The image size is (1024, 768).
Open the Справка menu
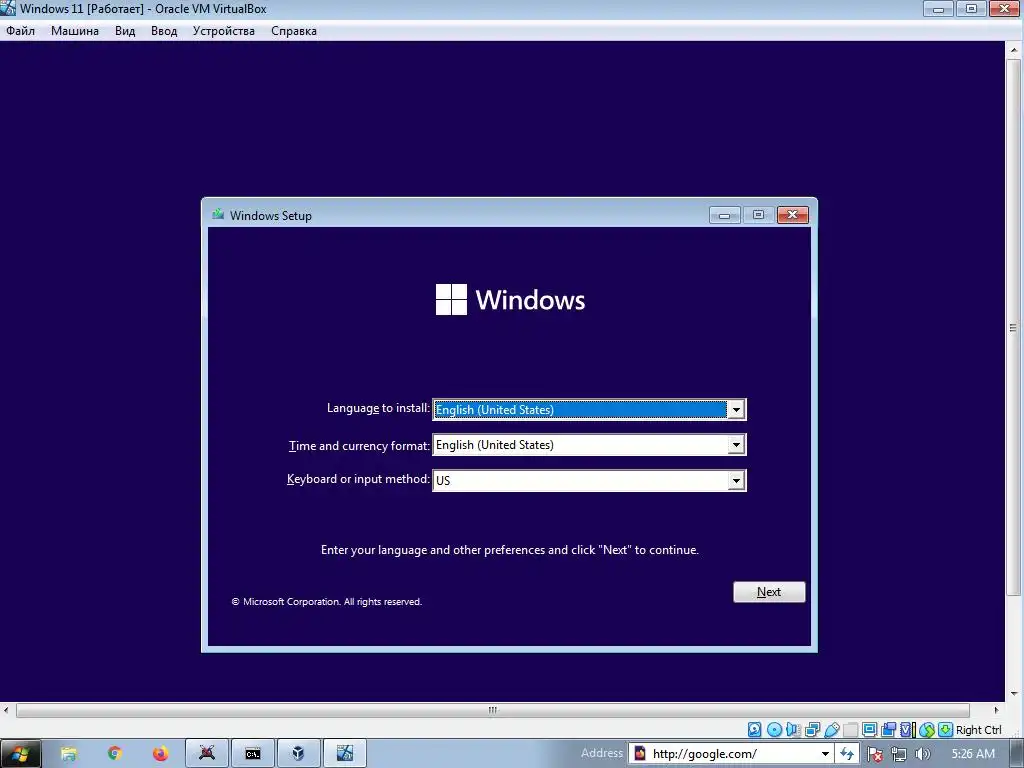coord(294,31)
